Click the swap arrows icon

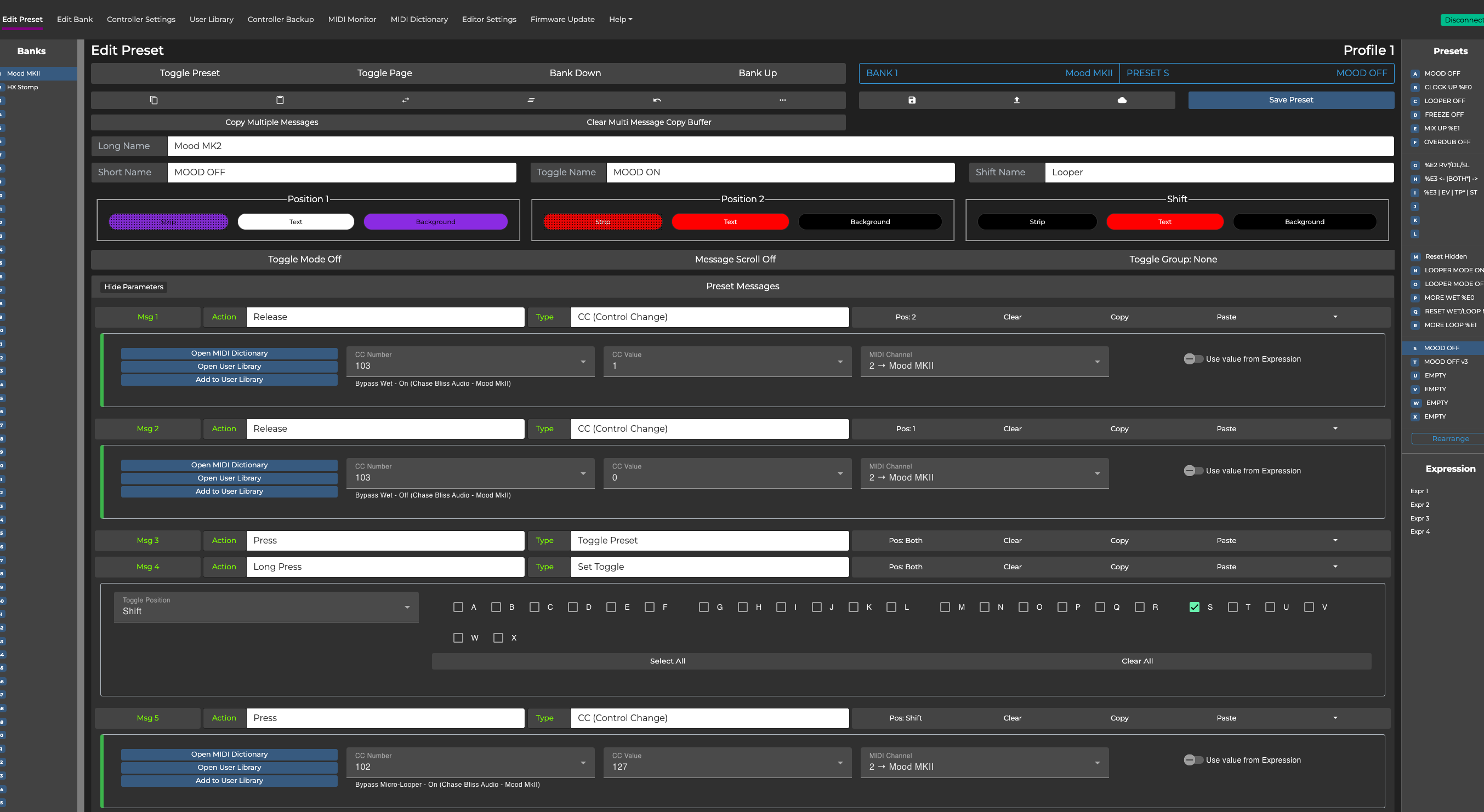406,100
